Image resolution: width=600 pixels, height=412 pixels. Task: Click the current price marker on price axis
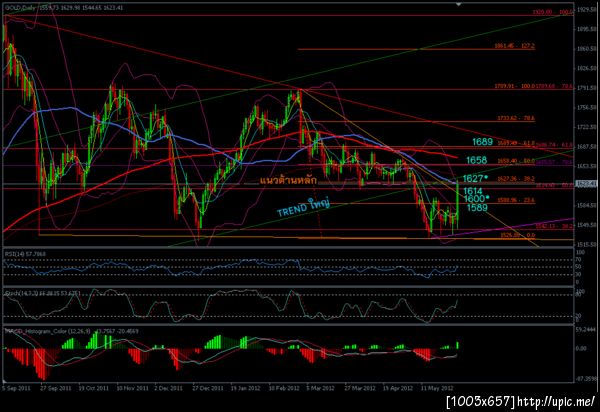pyautogui.click(x=586, y=184)
